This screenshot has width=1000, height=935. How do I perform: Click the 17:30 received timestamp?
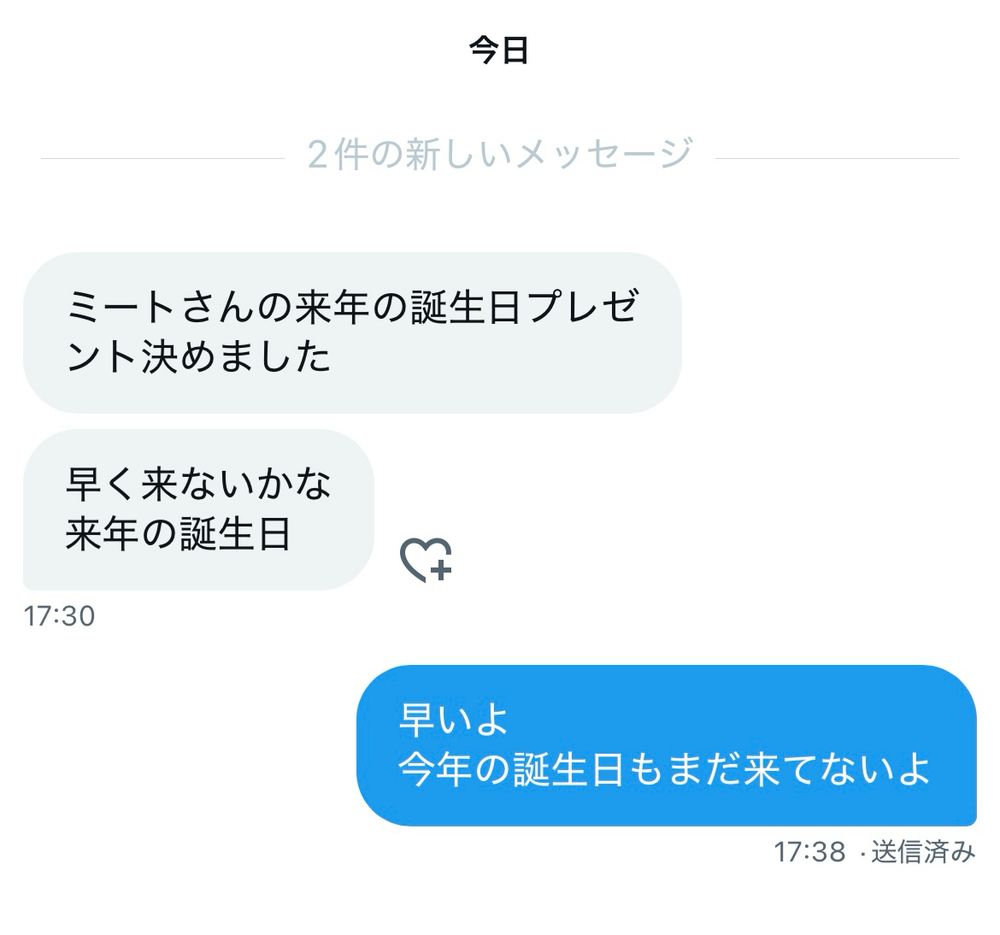tap(59, 616)
